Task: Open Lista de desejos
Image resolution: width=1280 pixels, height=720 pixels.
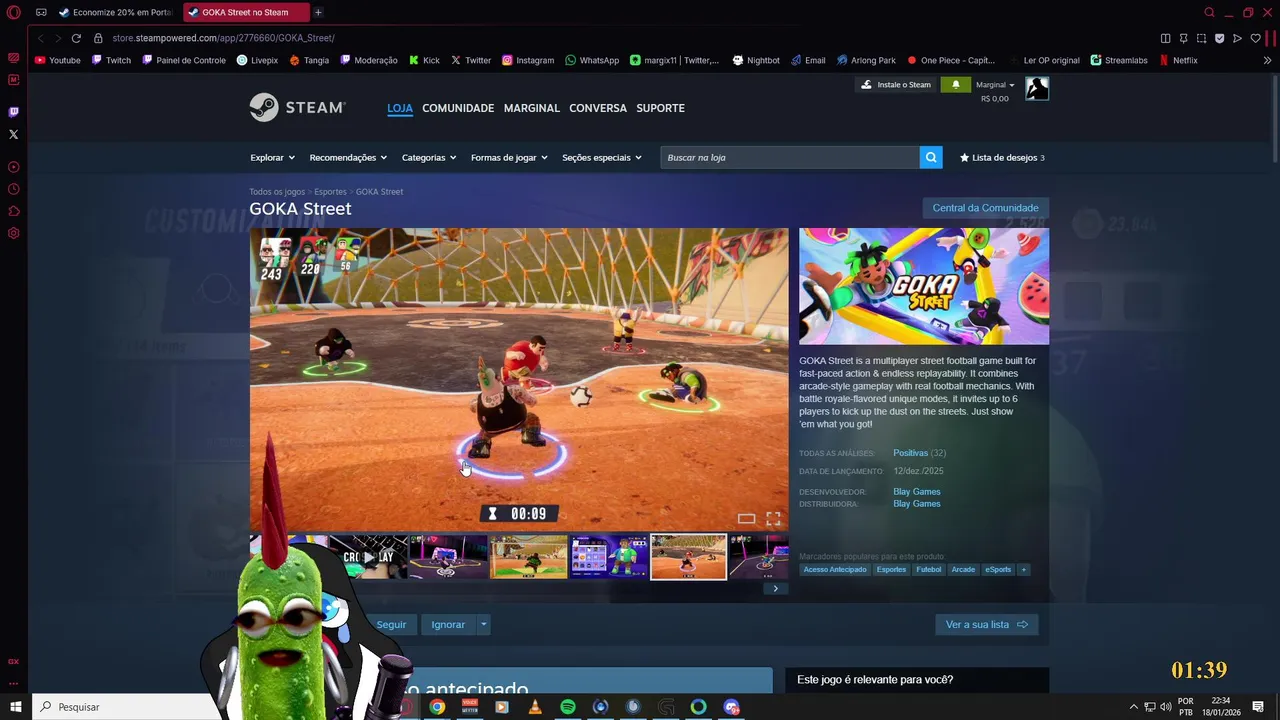Action: click(x=1002, y=157)
